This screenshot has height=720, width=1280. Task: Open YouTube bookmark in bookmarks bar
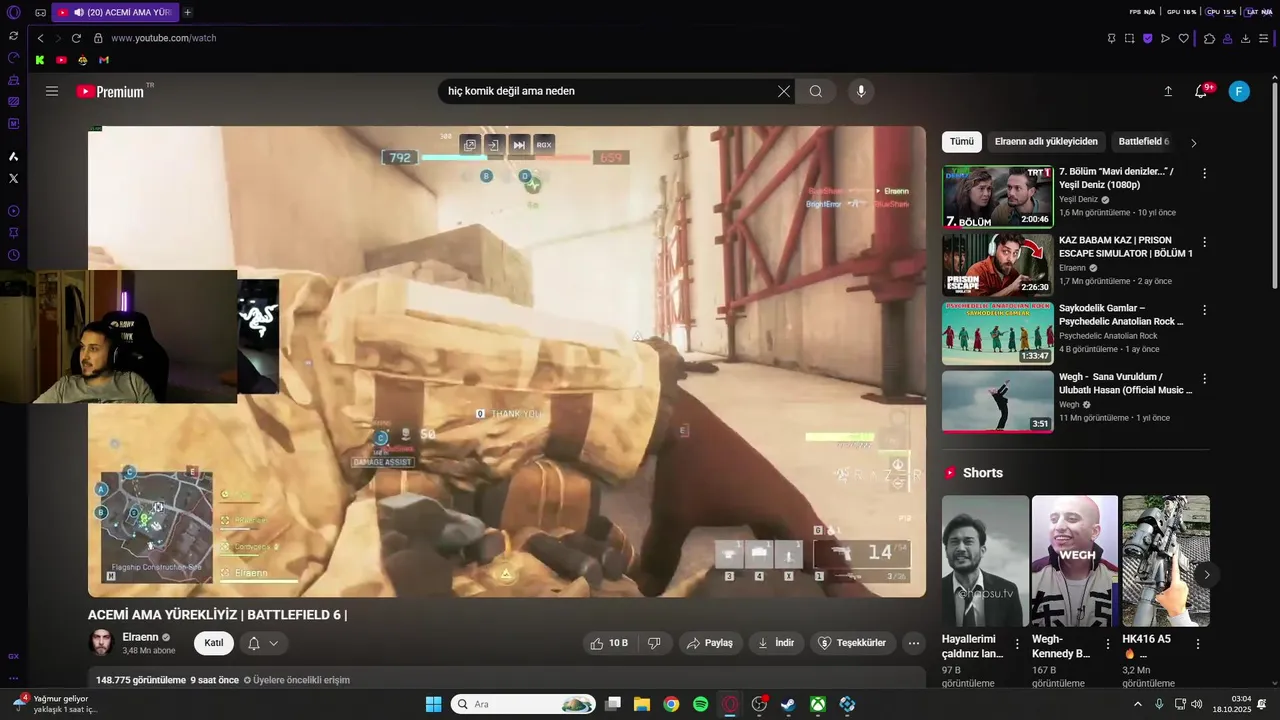pos(61,60)
